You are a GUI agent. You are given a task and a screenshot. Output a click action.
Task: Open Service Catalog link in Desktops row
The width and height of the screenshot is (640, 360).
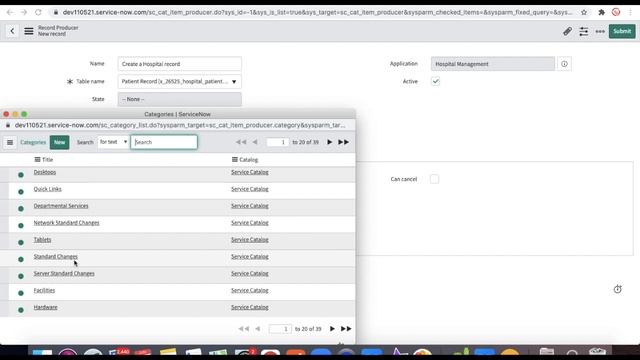pyautogui.click(x=250, y=172)
